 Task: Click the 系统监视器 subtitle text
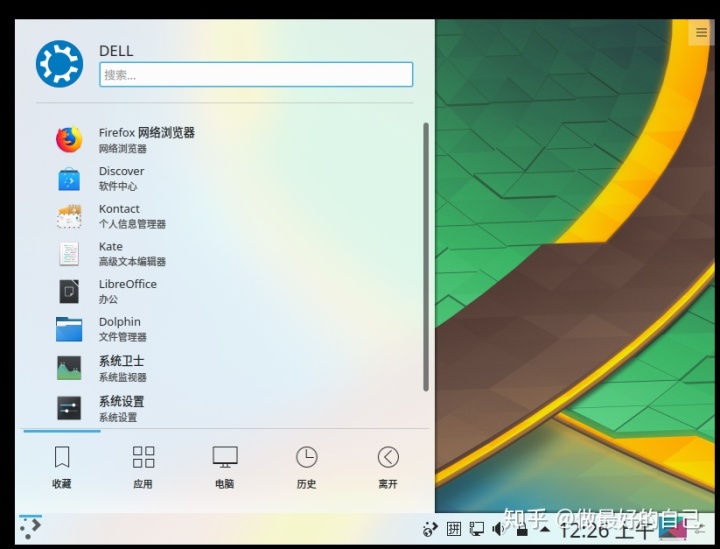123,377
